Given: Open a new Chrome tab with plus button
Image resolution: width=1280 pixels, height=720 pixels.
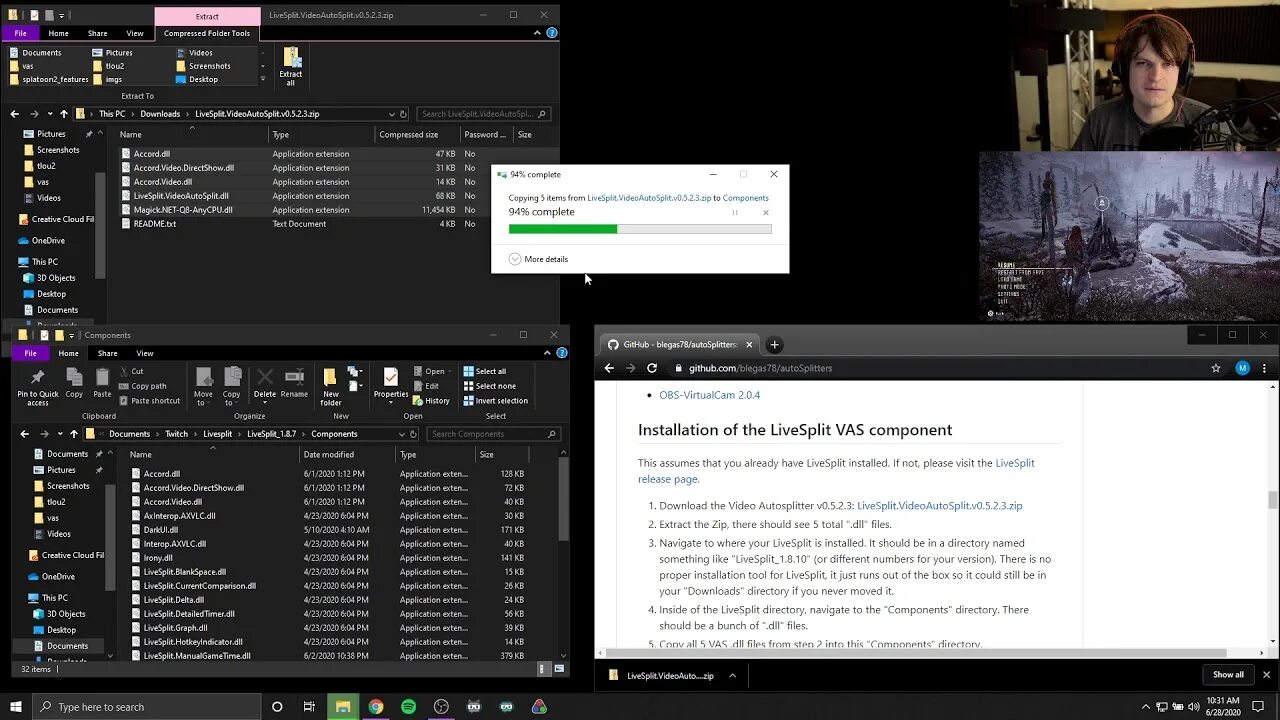Looking at the screenshot, I should pyautogui.click(x=774, y=345).
